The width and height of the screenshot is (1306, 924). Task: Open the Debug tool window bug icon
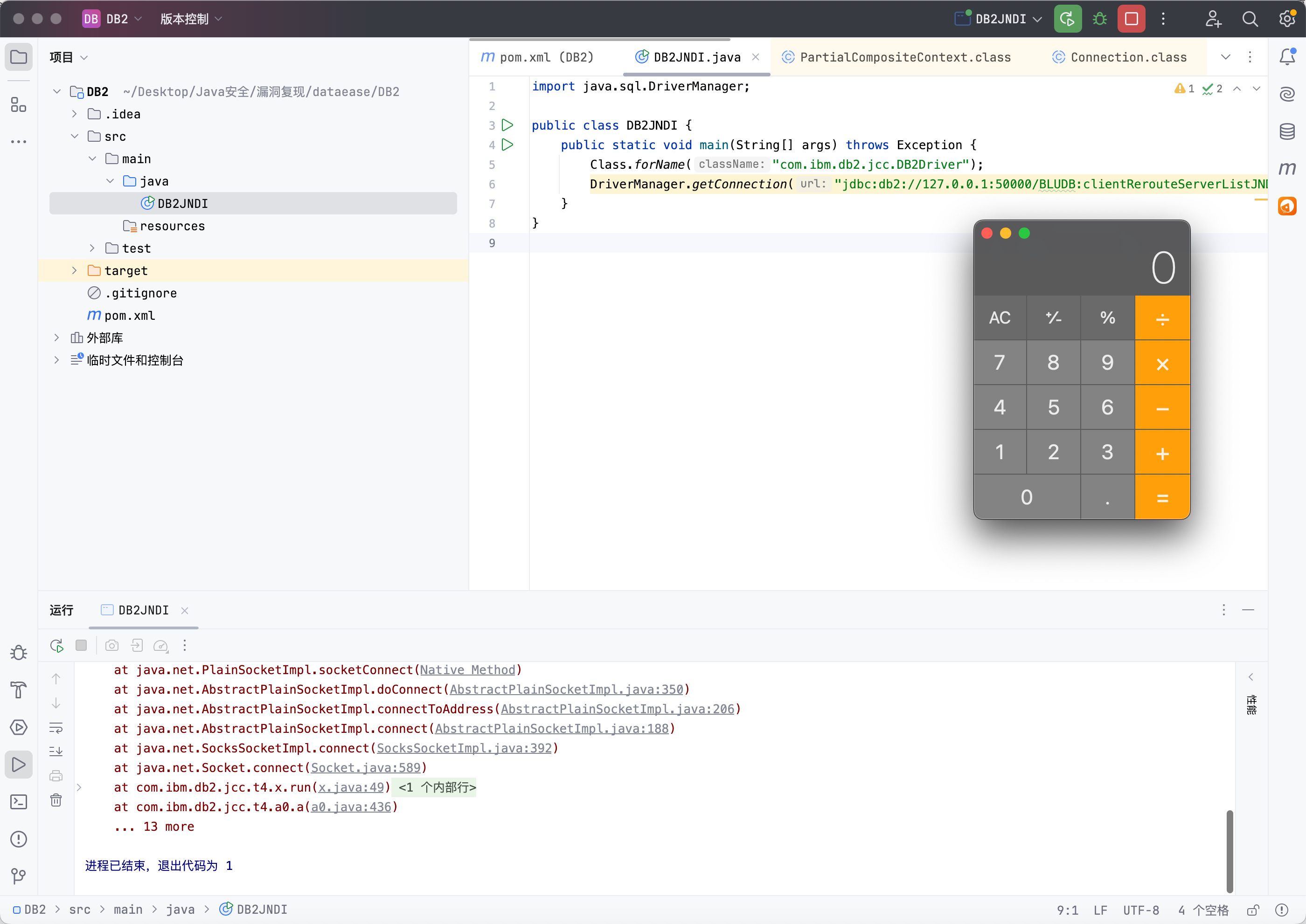(19, 653)
